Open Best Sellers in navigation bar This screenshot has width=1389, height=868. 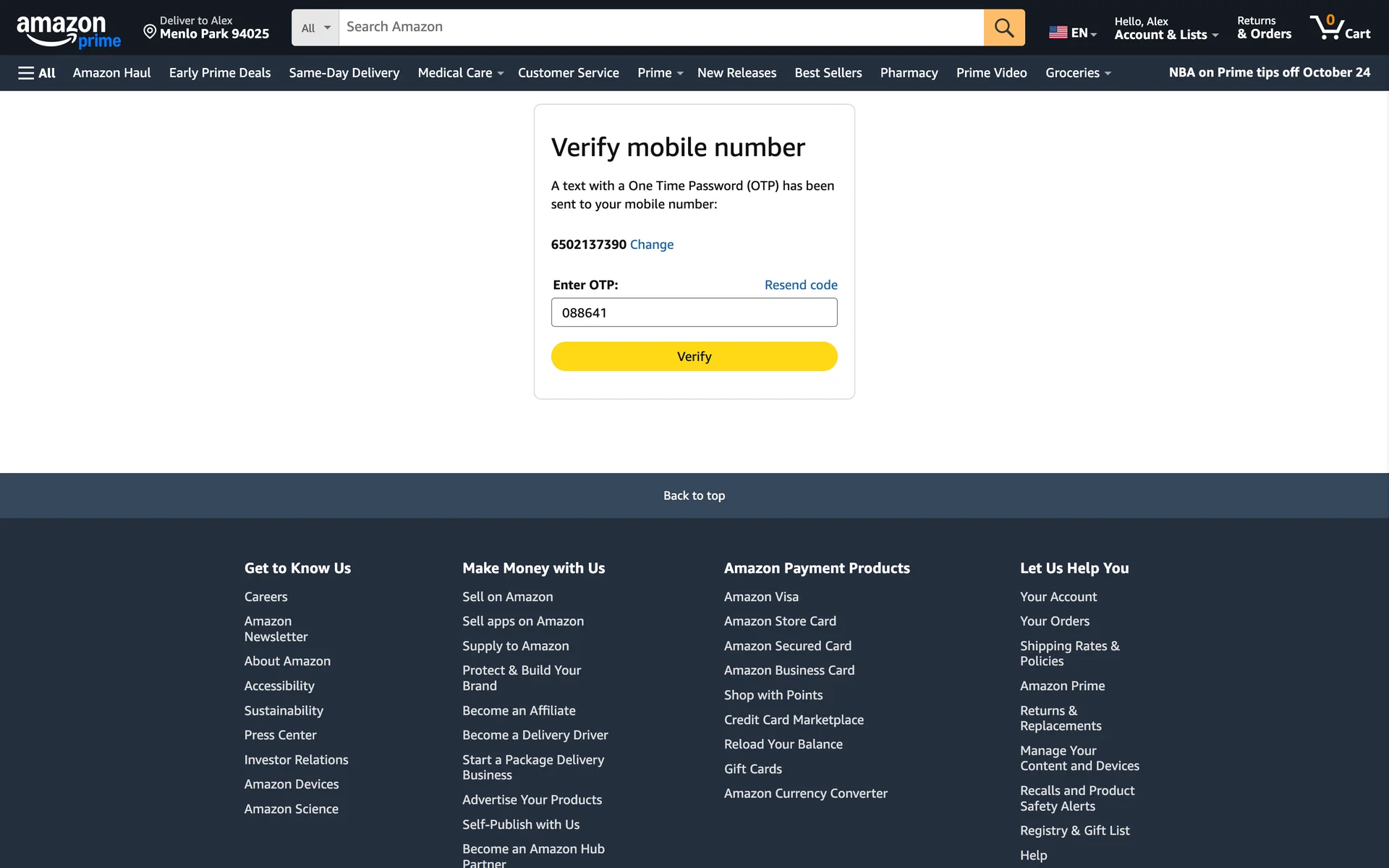(x=828, y=73)
